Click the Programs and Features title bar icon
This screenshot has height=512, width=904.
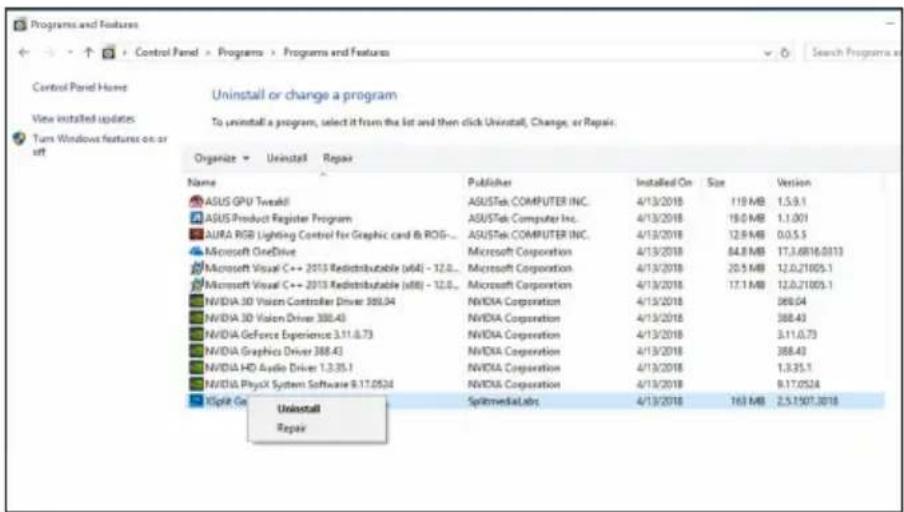[20, 25]
